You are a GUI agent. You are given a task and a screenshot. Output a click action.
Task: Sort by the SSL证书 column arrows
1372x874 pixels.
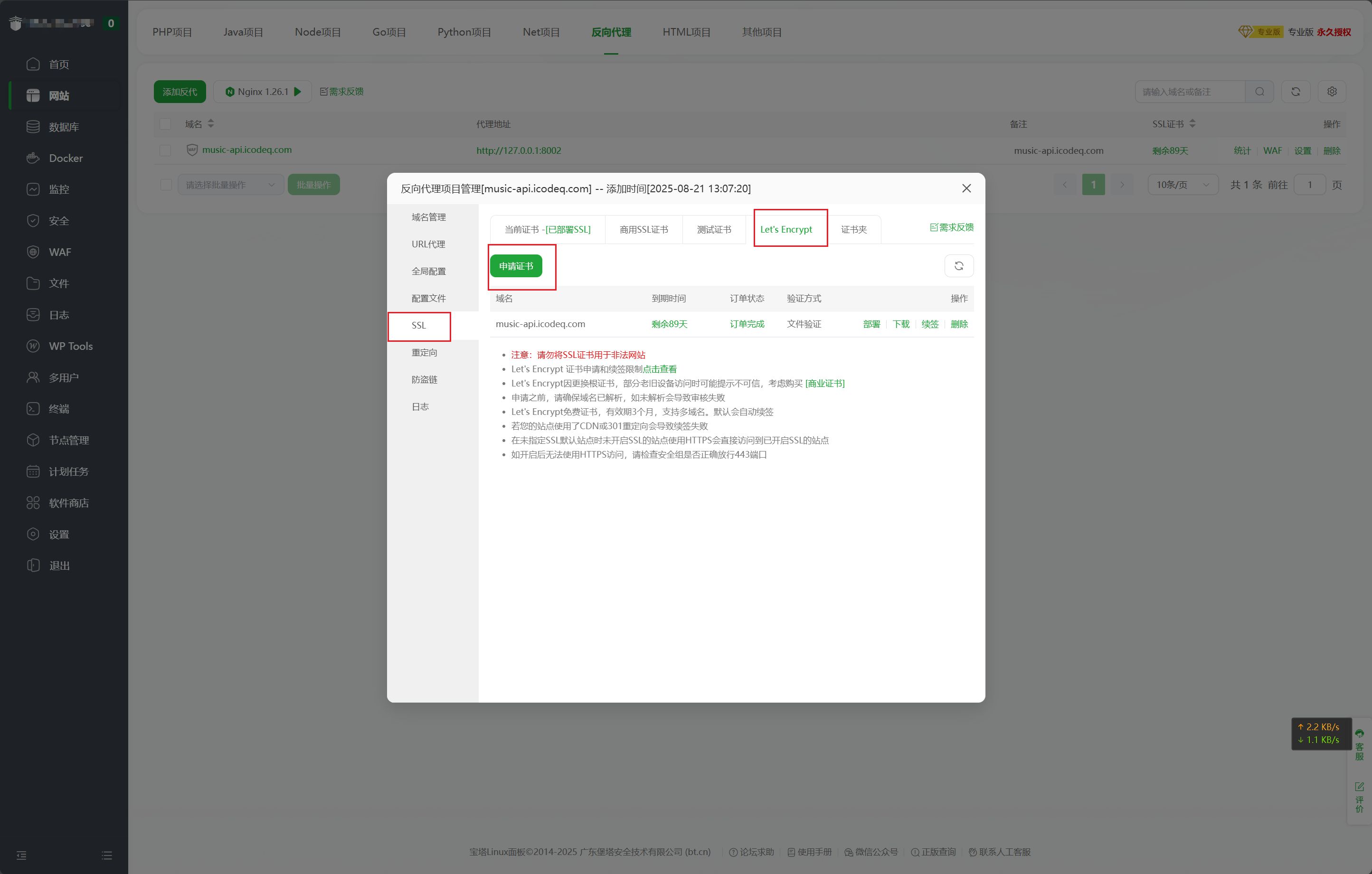tap(1192, 123)
